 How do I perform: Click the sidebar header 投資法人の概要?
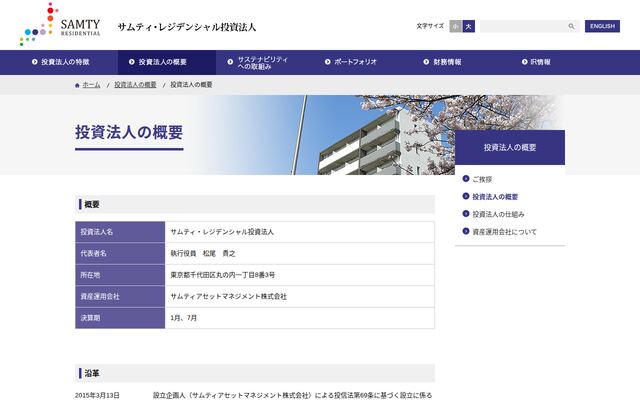click(510, 147)
